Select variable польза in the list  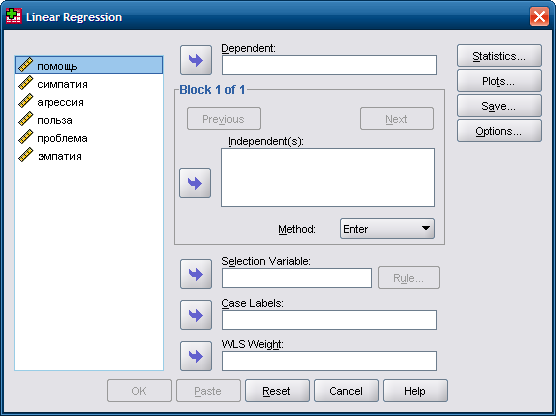point(89,120)
